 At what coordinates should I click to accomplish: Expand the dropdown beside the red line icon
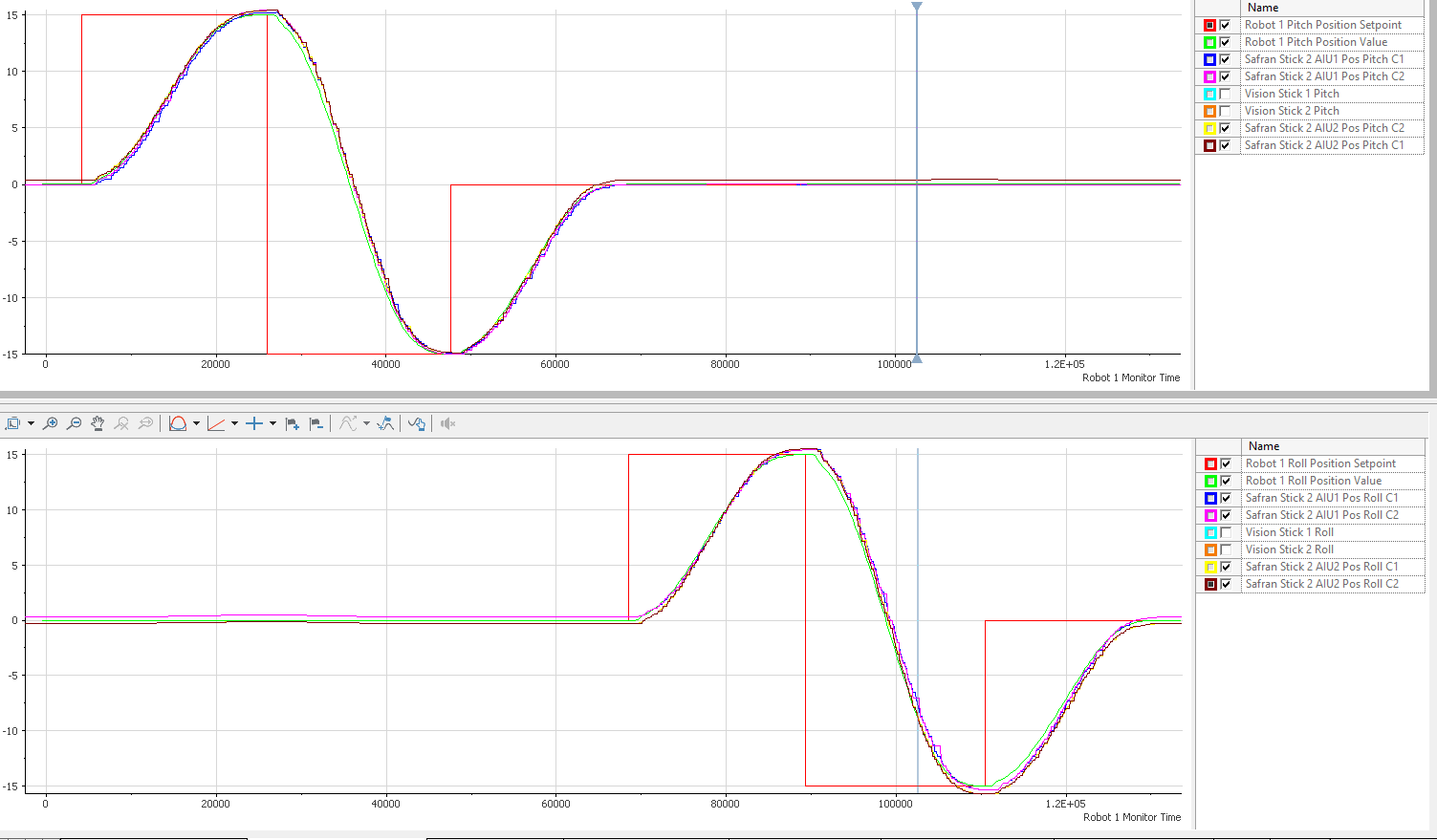tap(234, 423)
